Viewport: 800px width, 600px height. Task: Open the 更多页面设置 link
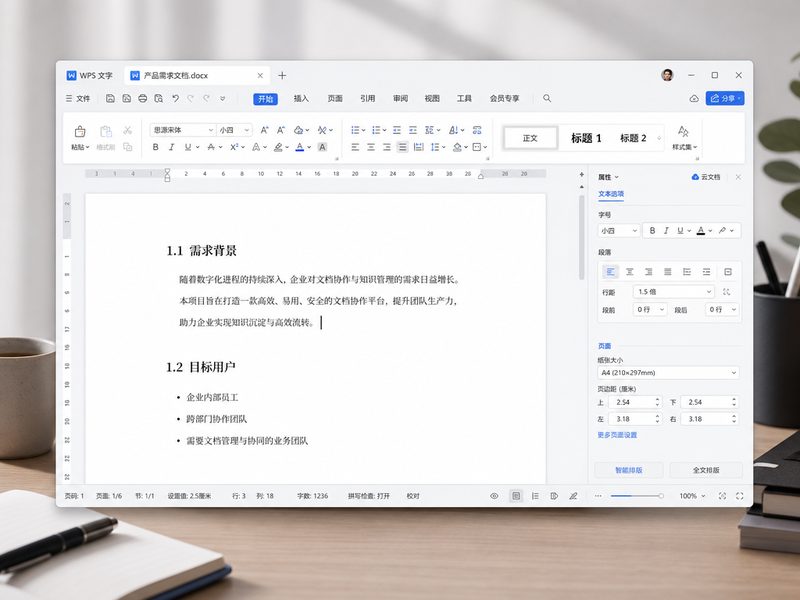tap(617, 435)
